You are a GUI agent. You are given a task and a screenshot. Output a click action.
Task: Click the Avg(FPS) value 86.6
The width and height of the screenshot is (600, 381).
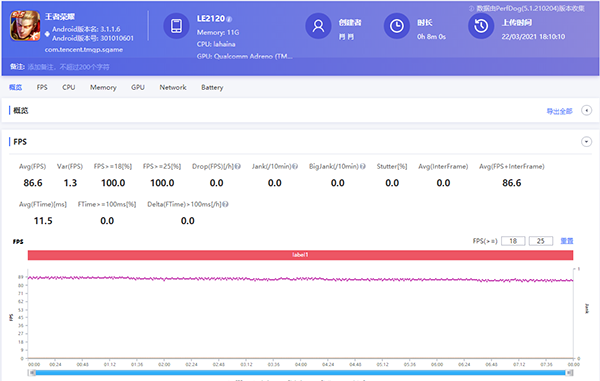[x=33, y=183]
